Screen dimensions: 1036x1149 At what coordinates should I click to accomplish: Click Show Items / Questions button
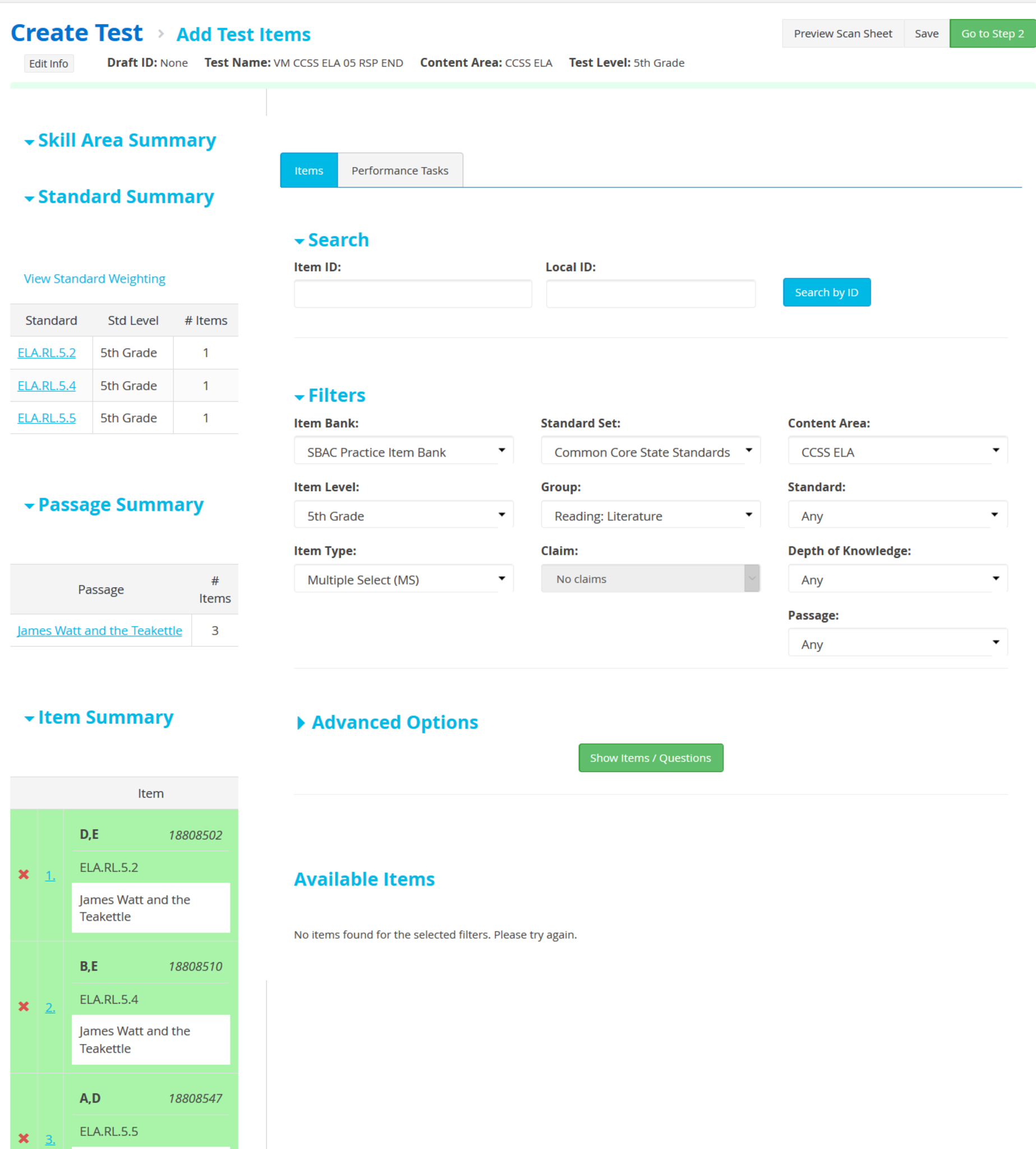(650, 758)
